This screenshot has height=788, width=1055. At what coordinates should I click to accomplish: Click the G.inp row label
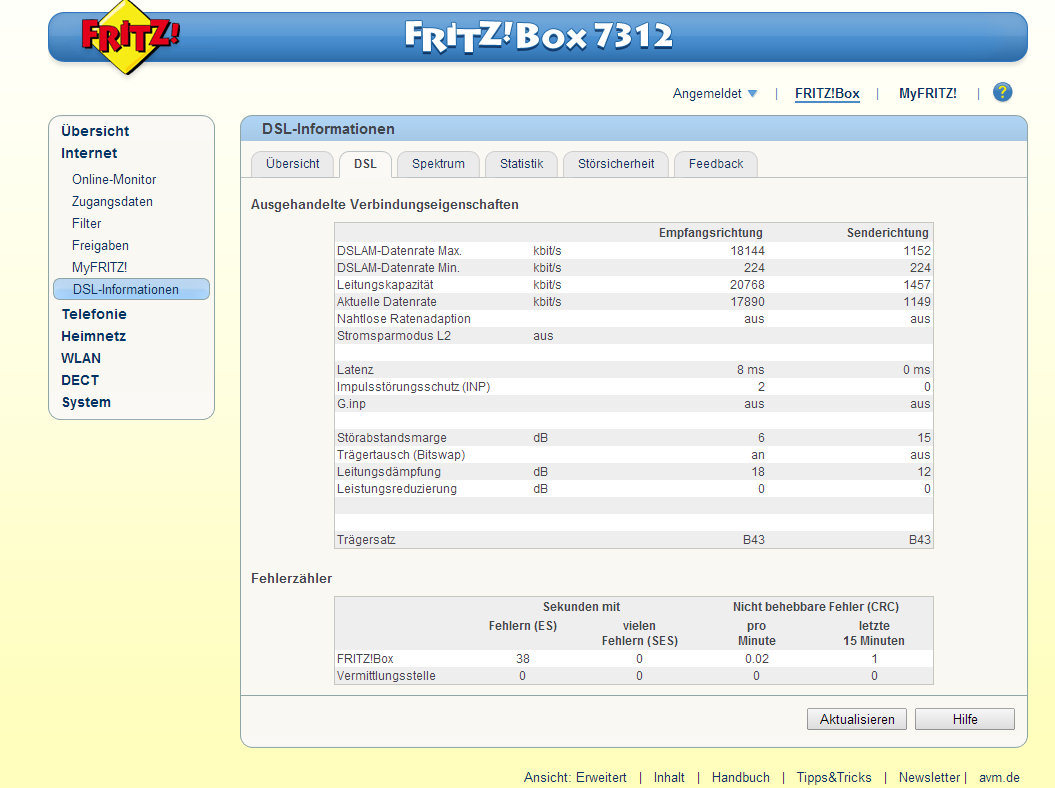pyautogui.click(x=351, y=404)
